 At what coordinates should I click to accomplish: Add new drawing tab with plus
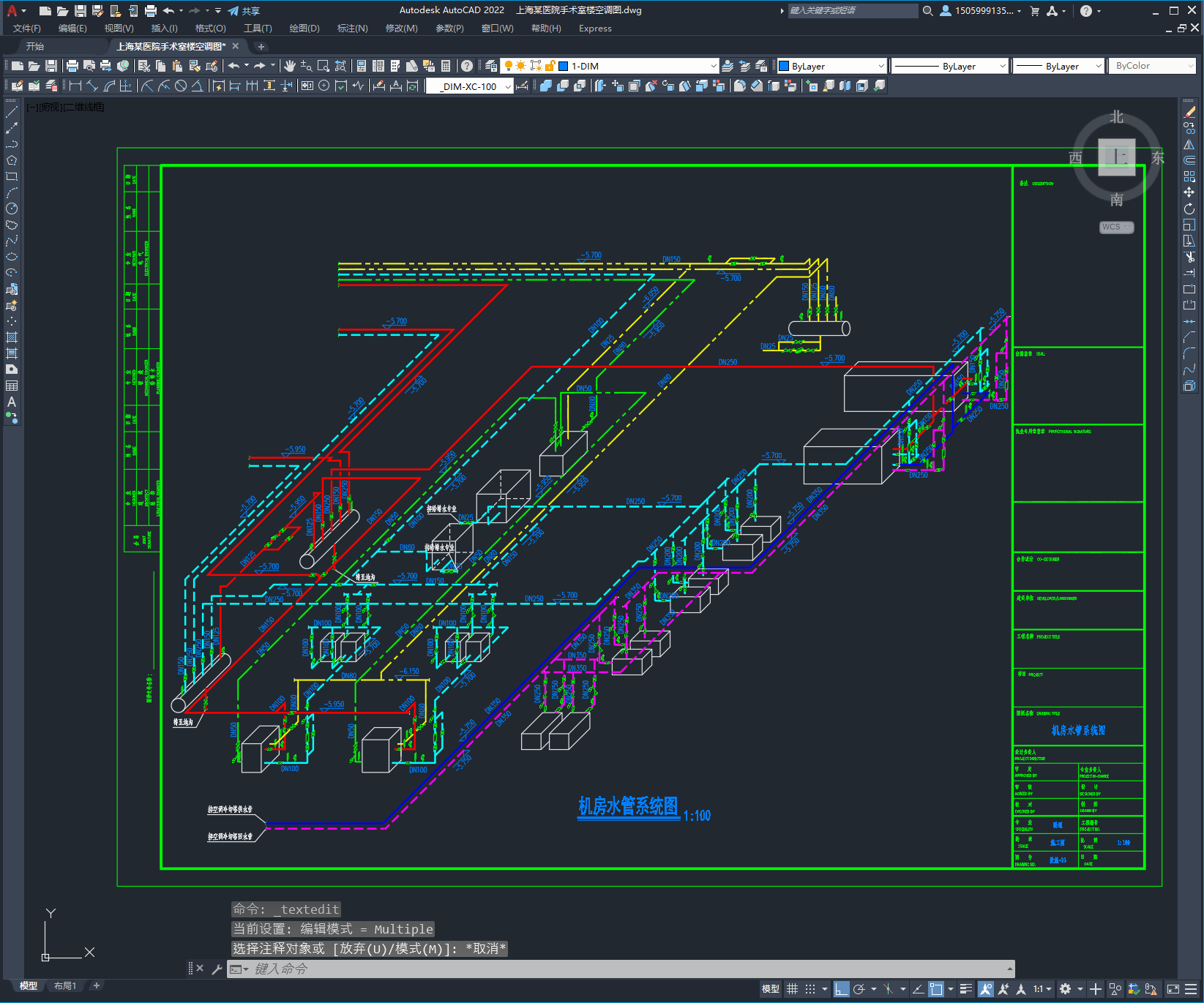point(261,46)
